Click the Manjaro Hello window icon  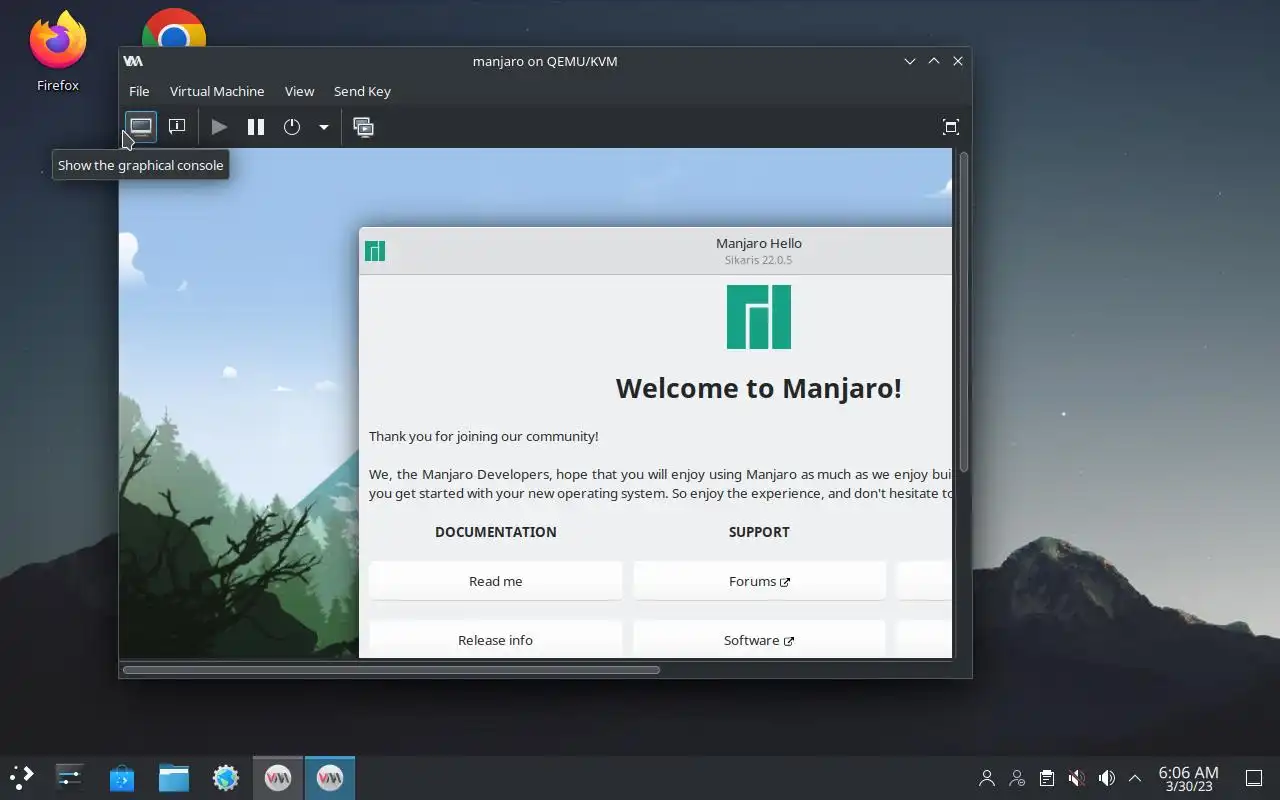(375, 251)
